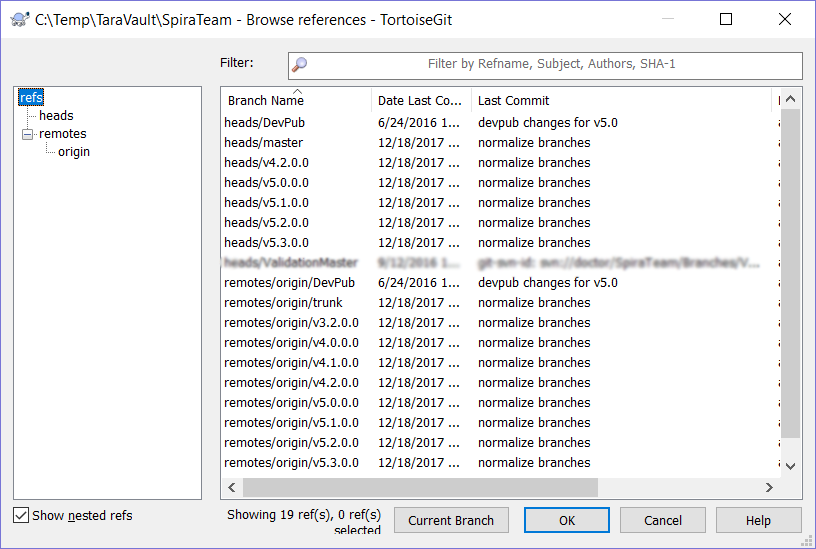Collapse the remotes tree node
The width and height of the screenshot is (816, 549).
(x=27, y=134)
